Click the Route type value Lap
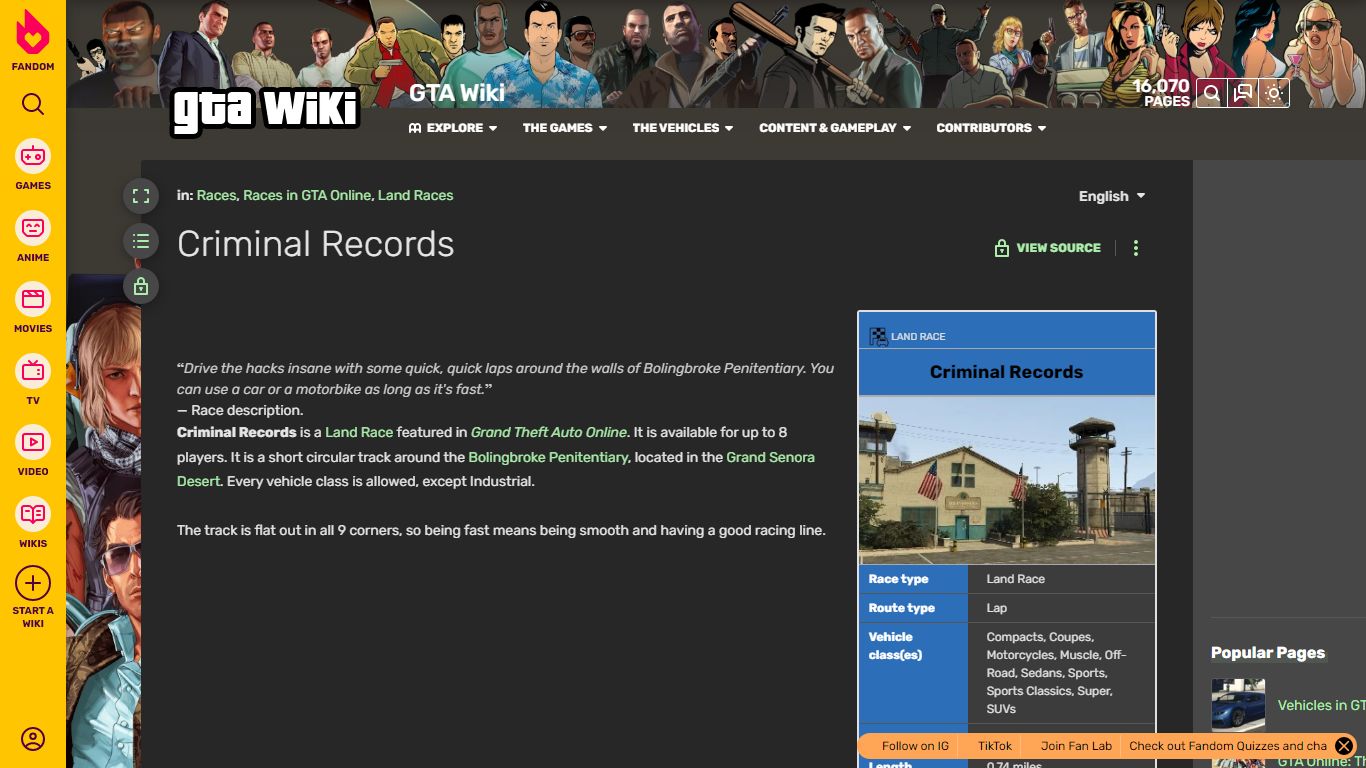The image size is (1366, 768). (996, 608)
